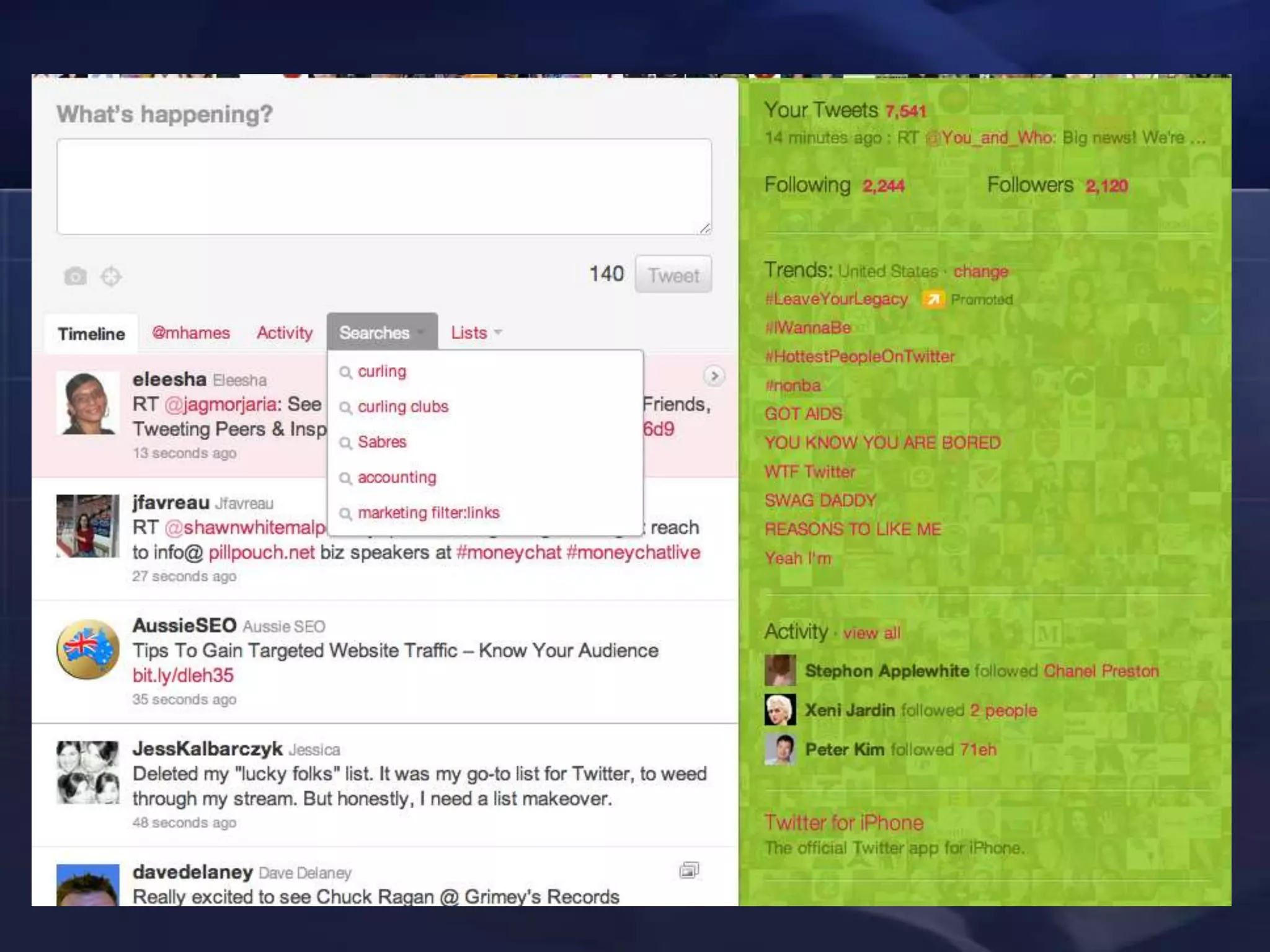Viewport: 1270px width, 952px height.
Task: Open the #HottestPeopleOnTwitter trend
Action: 859,356
